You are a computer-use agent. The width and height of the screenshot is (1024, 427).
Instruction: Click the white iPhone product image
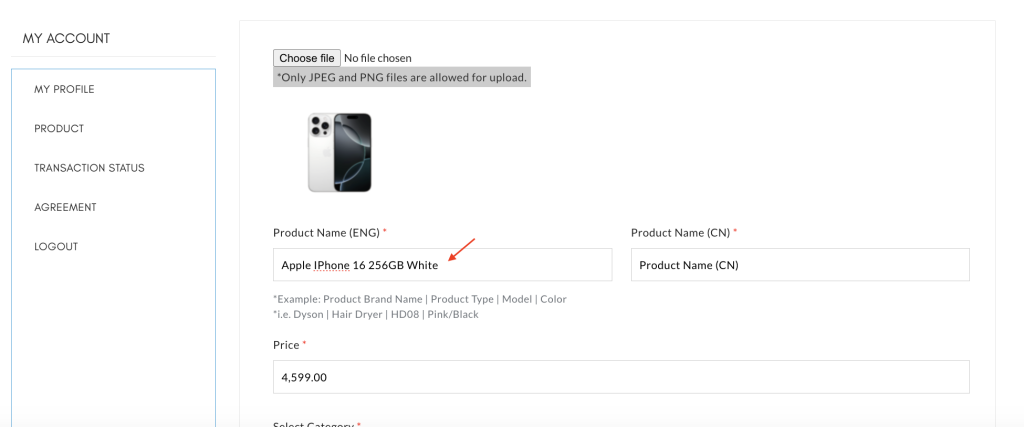click(x=340, y=153)
